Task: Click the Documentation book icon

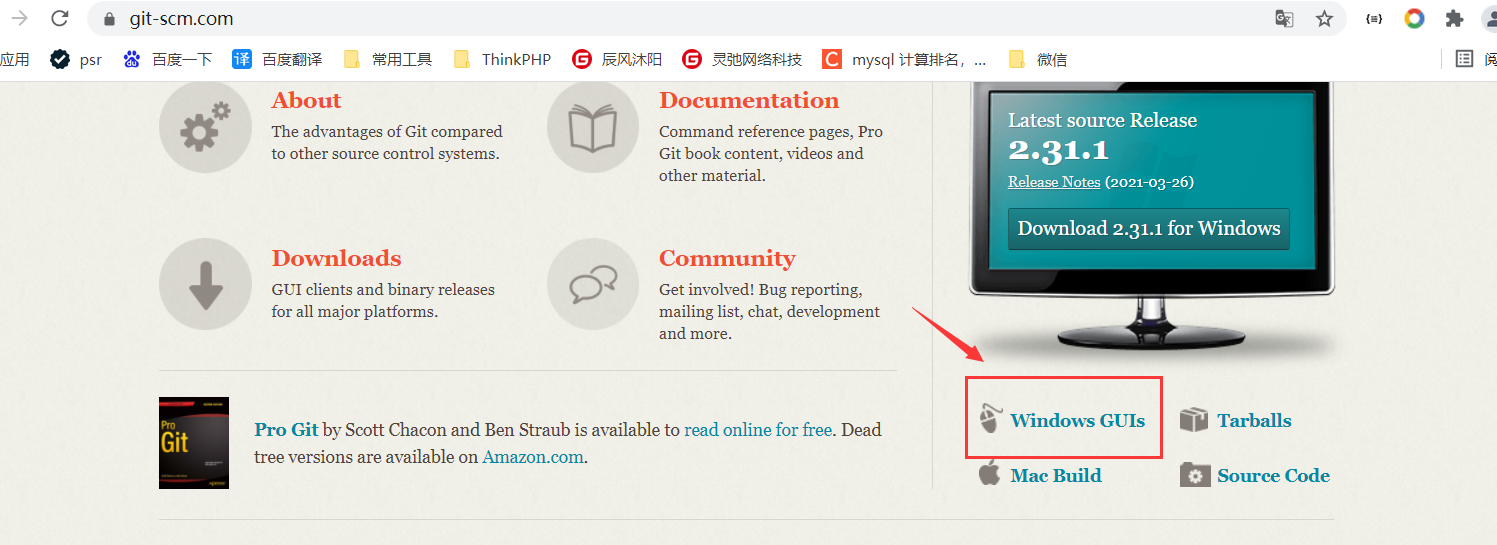Action: (593, 128)
